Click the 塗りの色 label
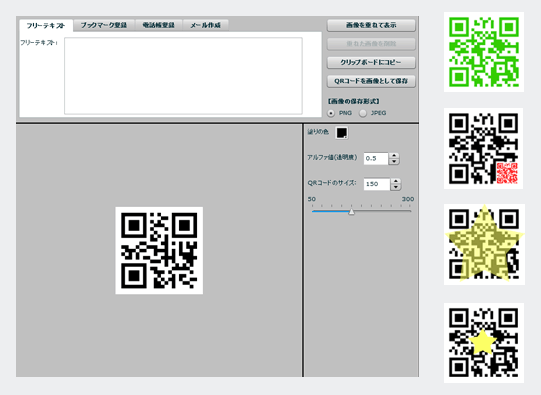 click(x=318, y=132)
